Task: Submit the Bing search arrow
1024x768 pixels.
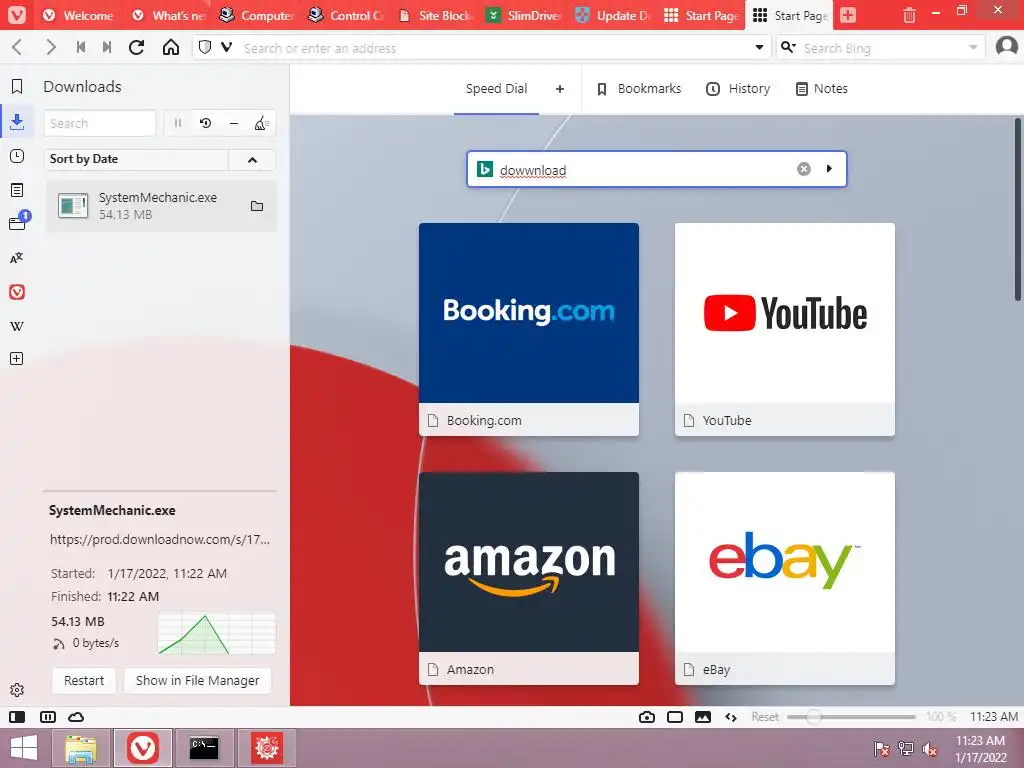Action: (829, 169)
